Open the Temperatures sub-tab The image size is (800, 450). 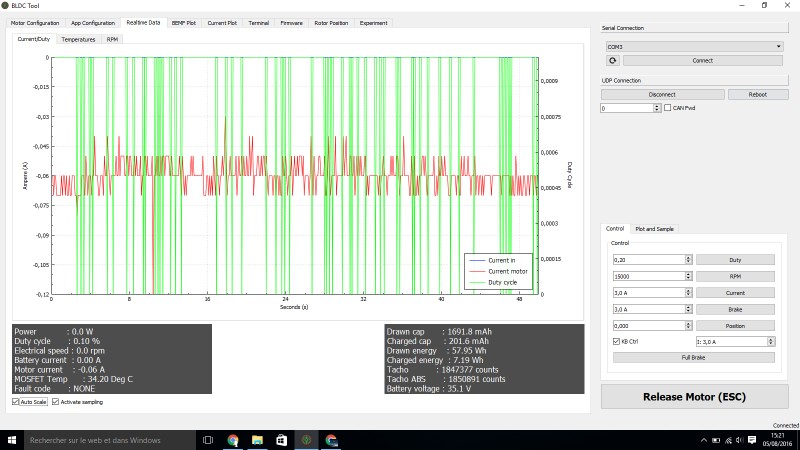click(x=78, y=39)
